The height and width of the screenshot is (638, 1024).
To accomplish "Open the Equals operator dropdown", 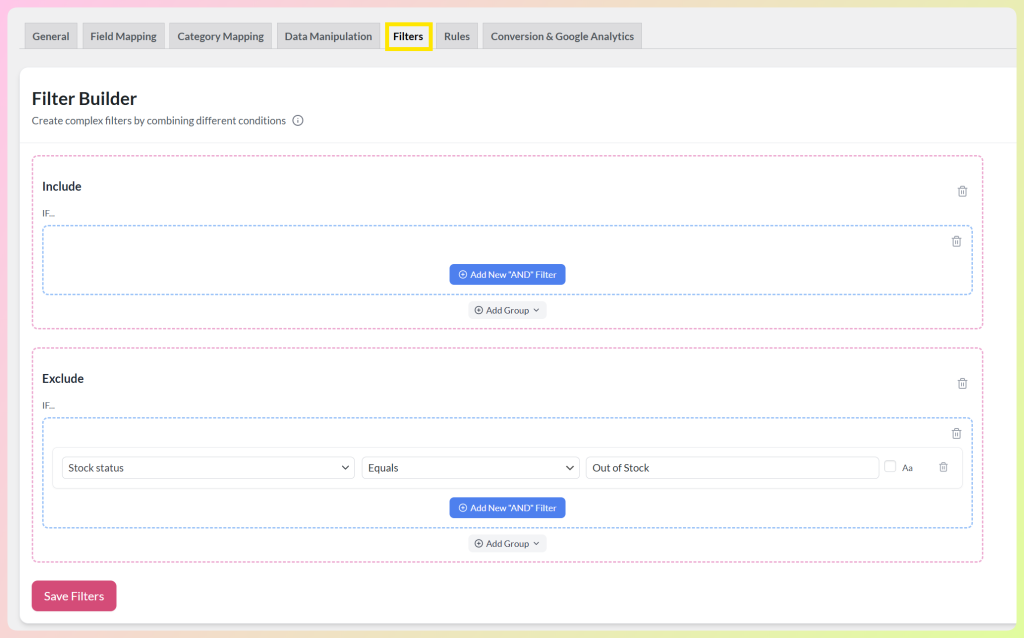I will coord(470,467).
